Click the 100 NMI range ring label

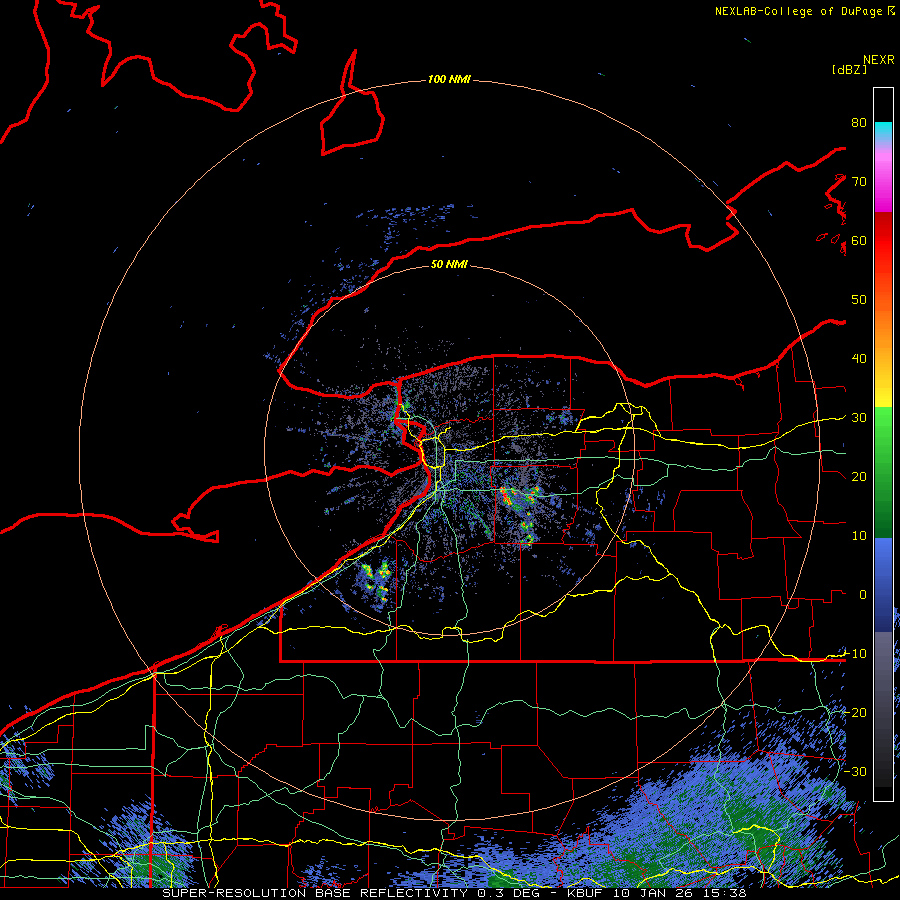click(449, 79)
